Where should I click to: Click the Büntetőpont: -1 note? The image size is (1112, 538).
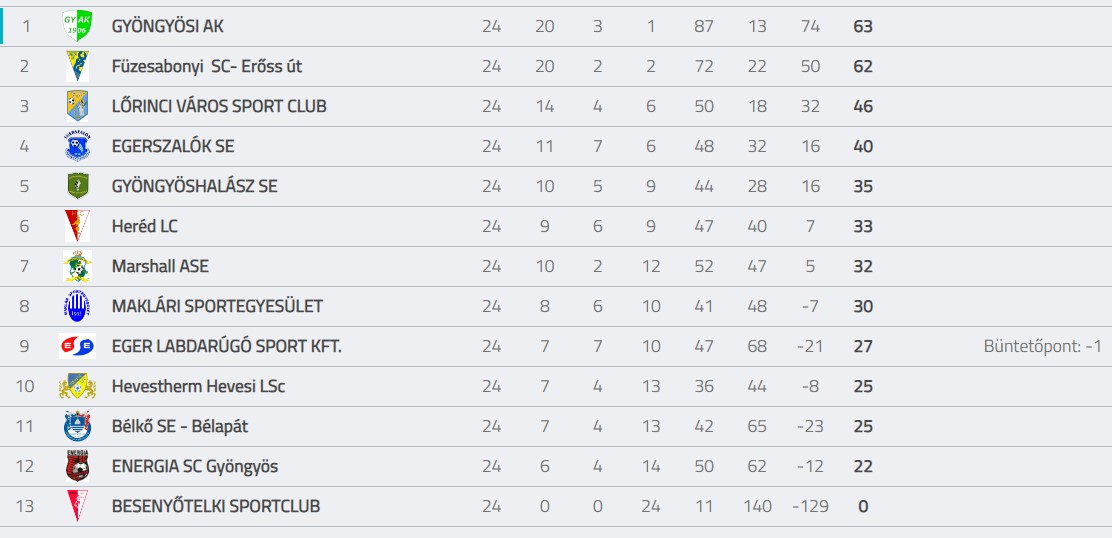coord(1042,347)
